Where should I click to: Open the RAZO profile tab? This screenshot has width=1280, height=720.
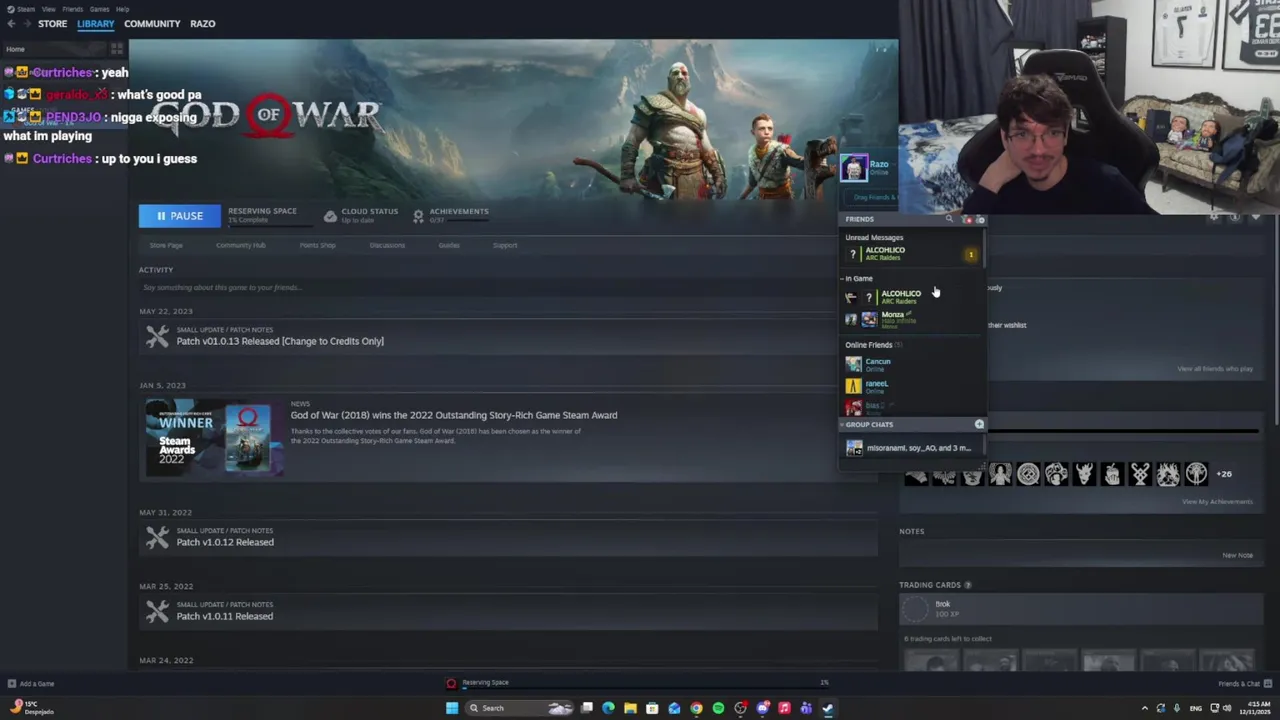coord(202,23)
